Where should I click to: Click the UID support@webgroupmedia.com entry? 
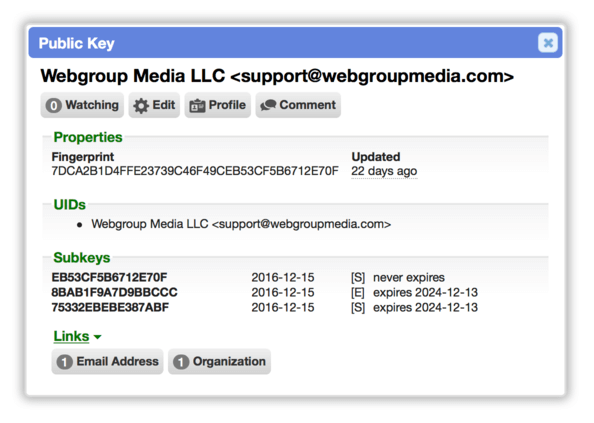coord(241,224)
